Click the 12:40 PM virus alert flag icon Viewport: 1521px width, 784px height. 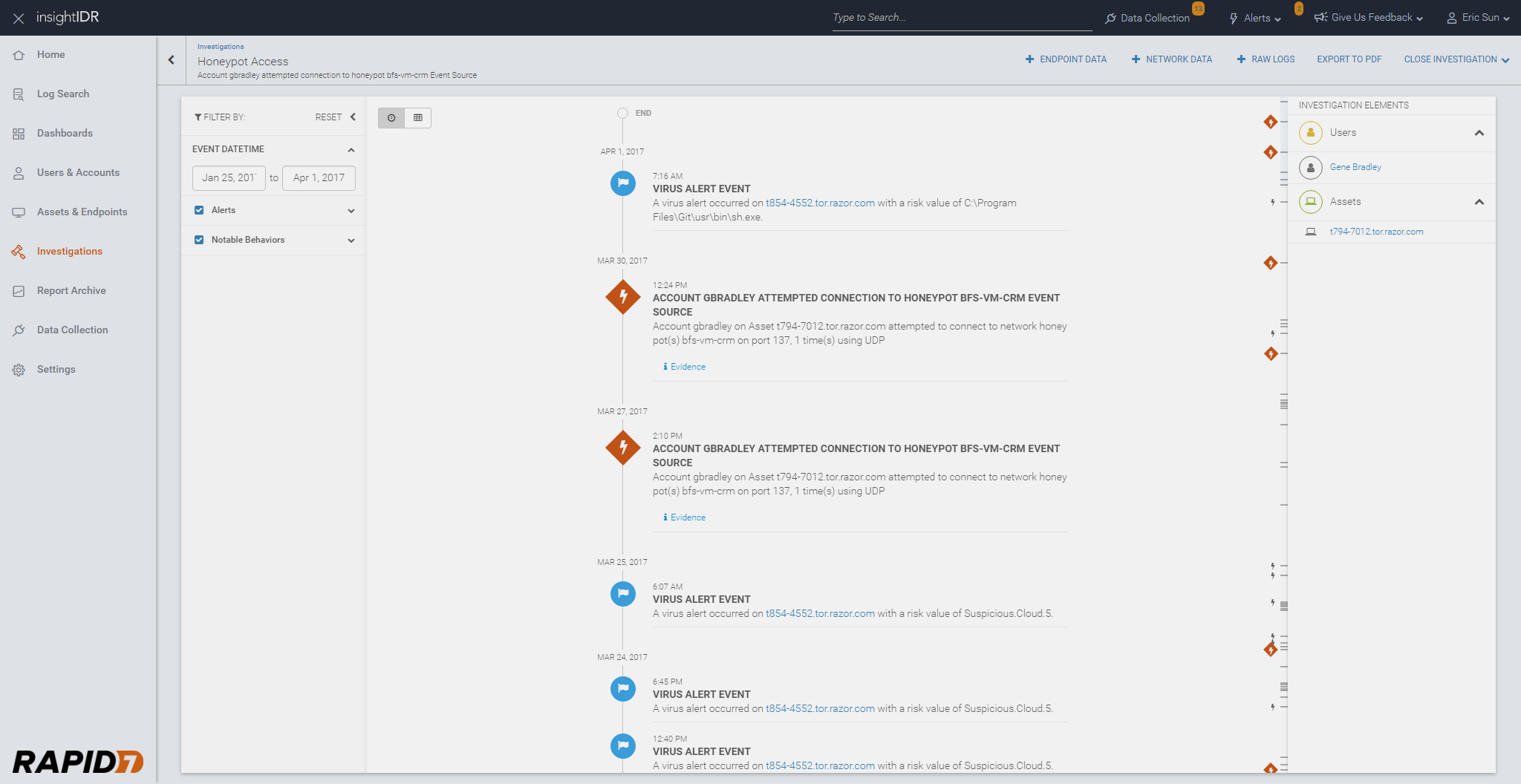623,745
